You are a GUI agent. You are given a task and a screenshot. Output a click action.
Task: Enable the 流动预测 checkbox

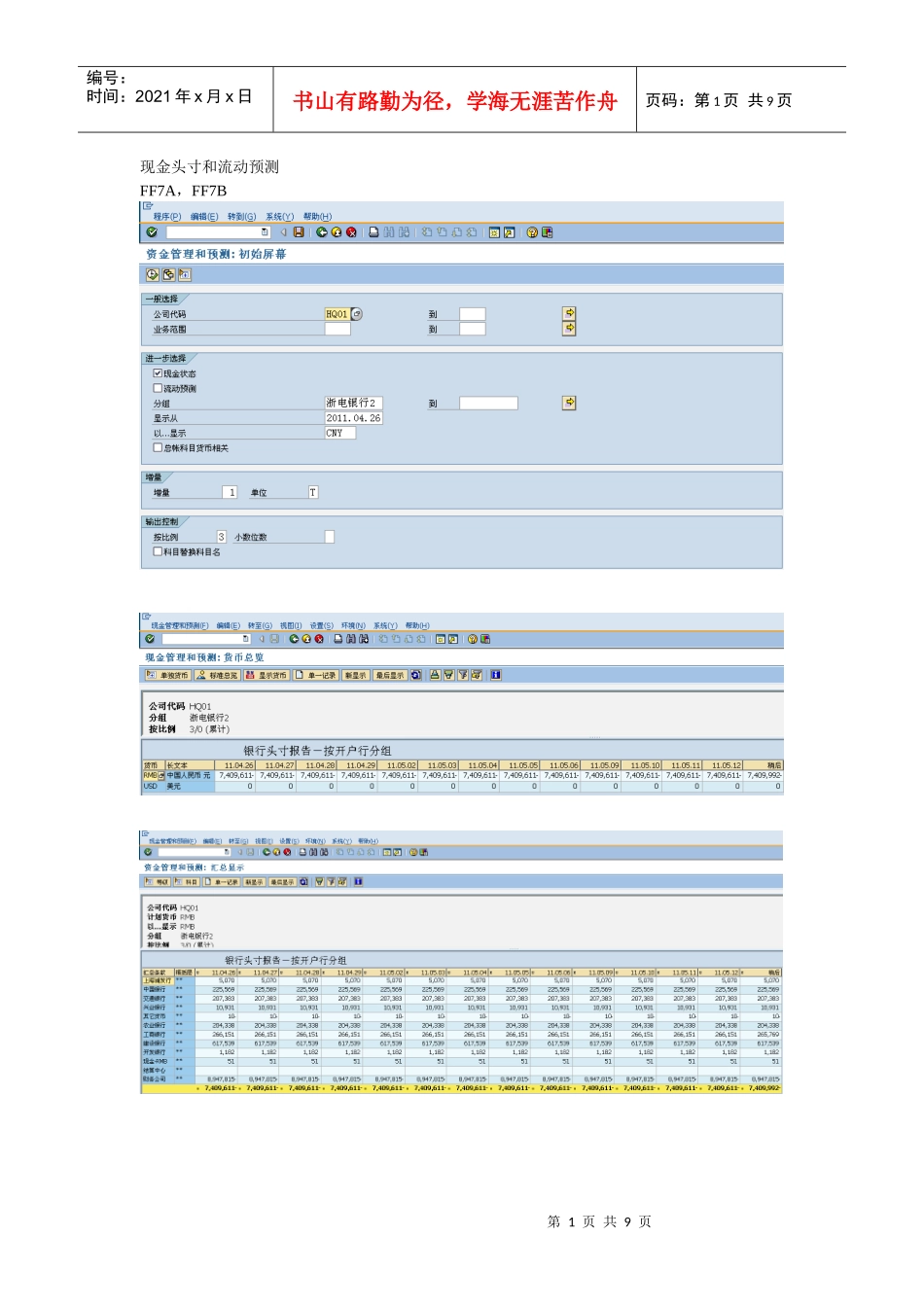point(158,388)
